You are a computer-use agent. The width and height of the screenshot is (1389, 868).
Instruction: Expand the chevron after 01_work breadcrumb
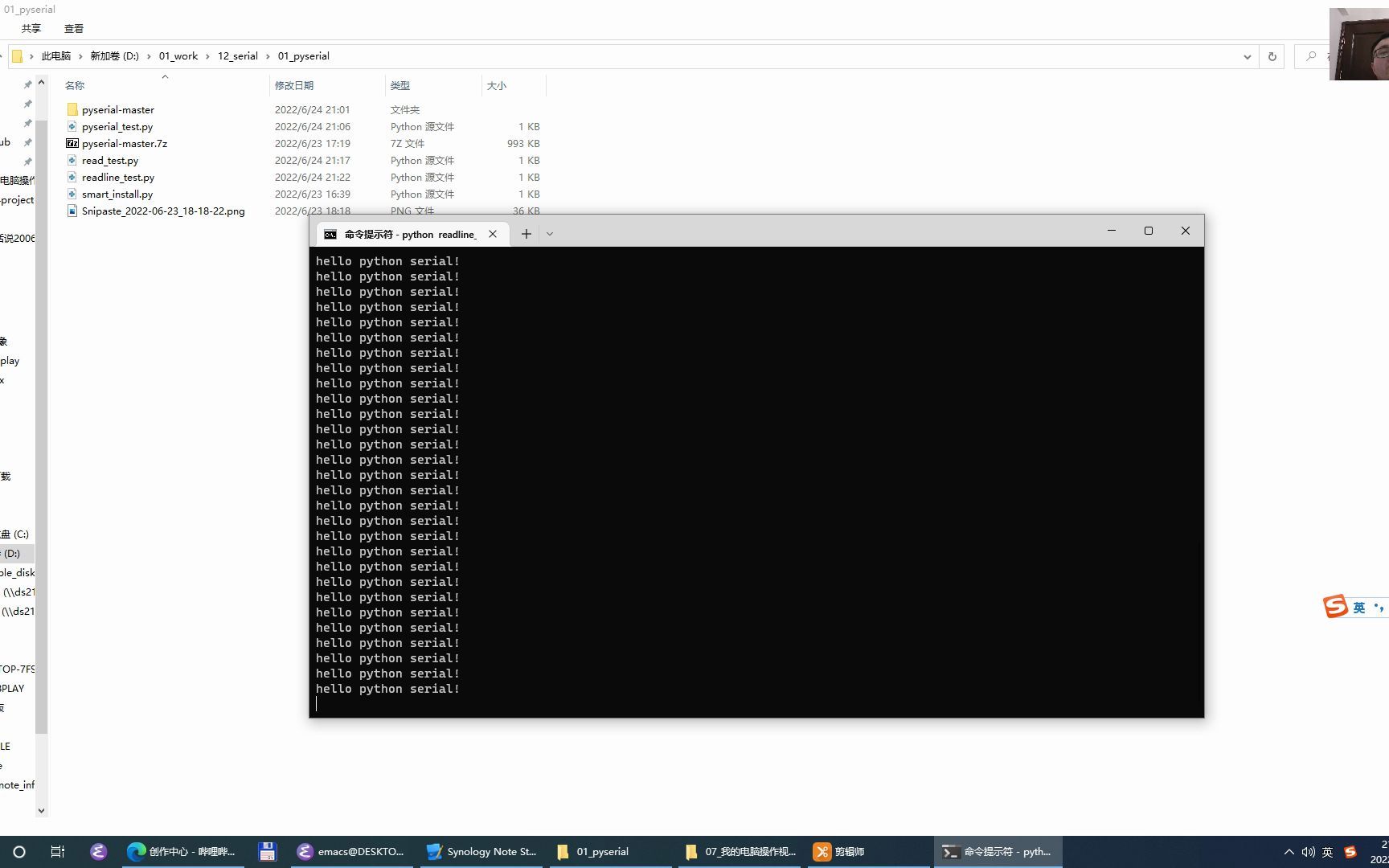[x=207, y=56]
